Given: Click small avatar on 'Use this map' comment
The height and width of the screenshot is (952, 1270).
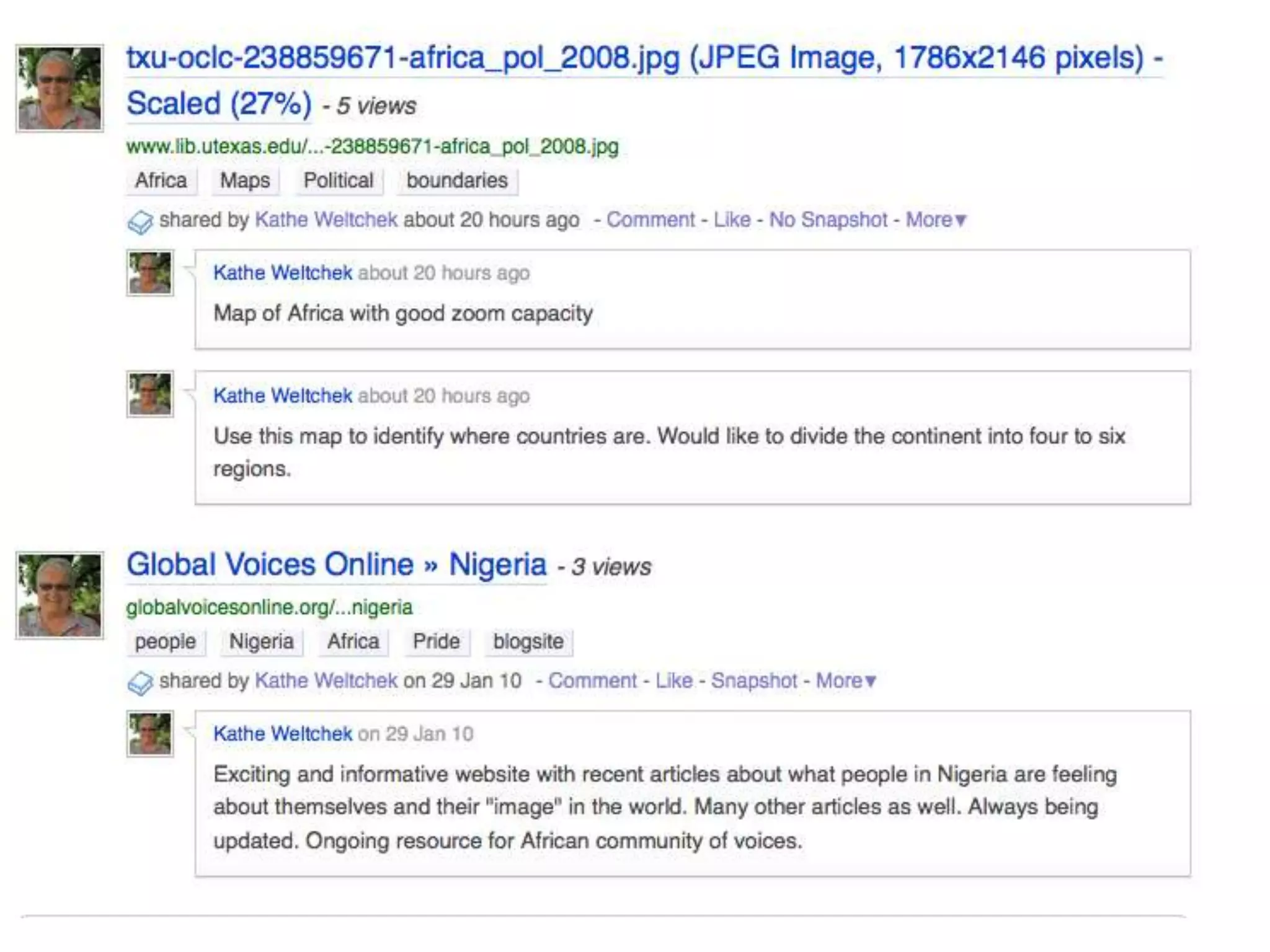Looking at the screenshot, I should (150, 394).
